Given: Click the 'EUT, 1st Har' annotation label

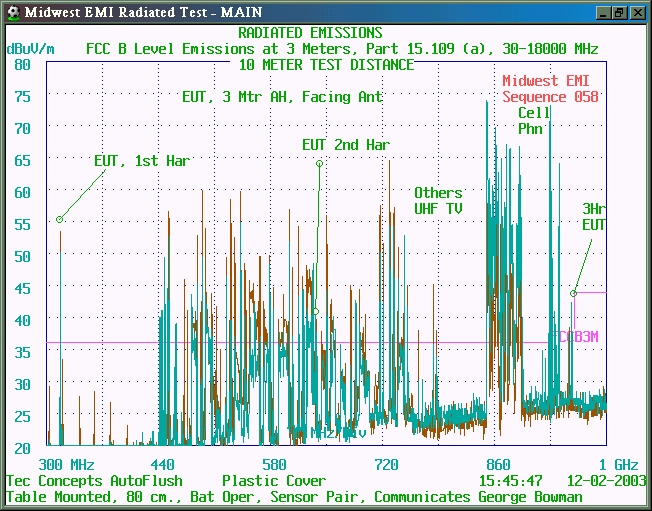Looking at the screenshot, I should [141, 160].
